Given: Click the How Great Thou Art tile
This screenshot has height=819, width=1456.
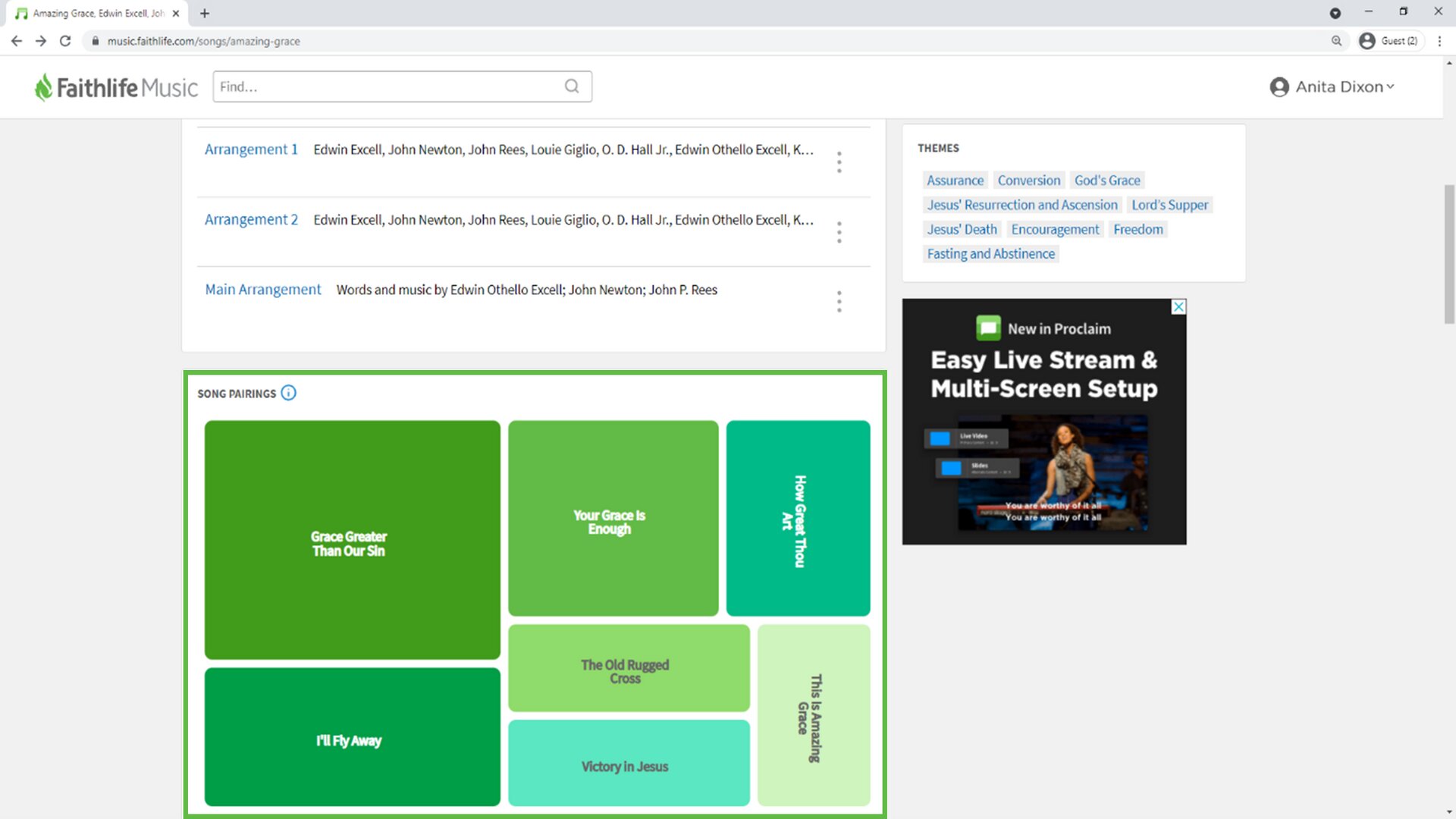Looking at the screenshot, I should [x=798, y=519].
